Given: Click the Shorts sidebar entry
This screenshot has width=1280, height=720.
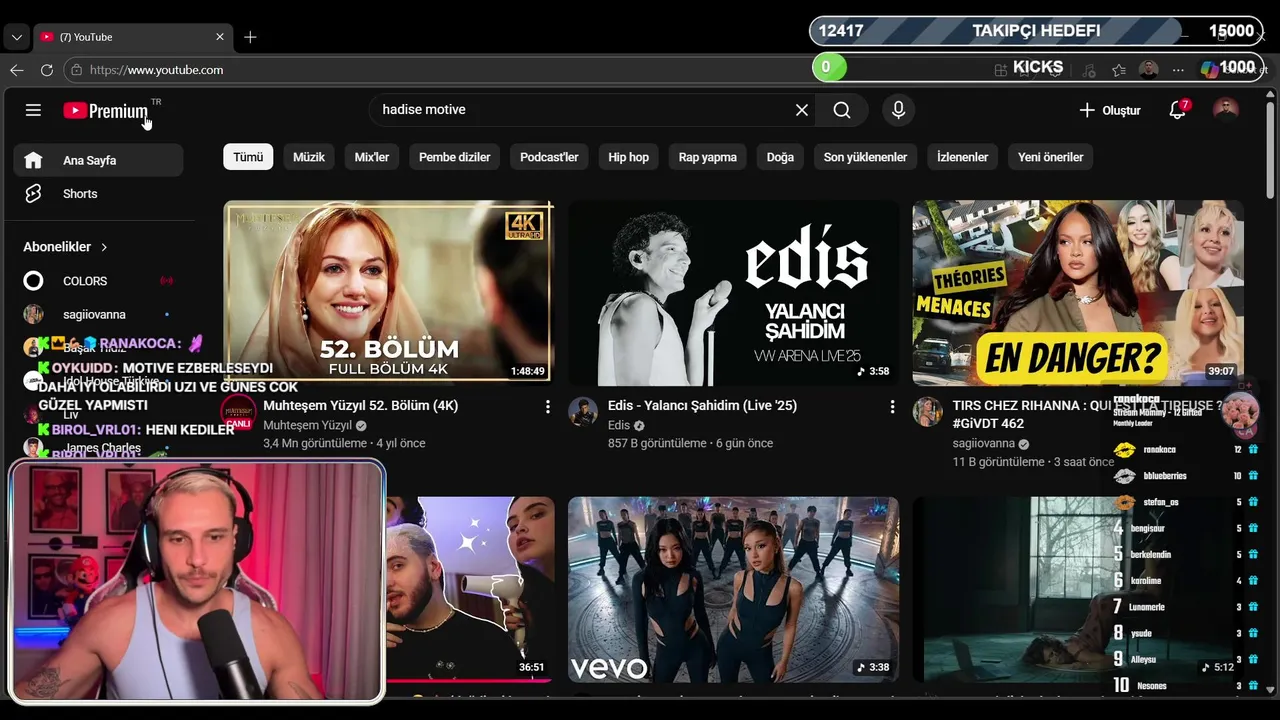Looking at the screenshot, I should [98, 194].
